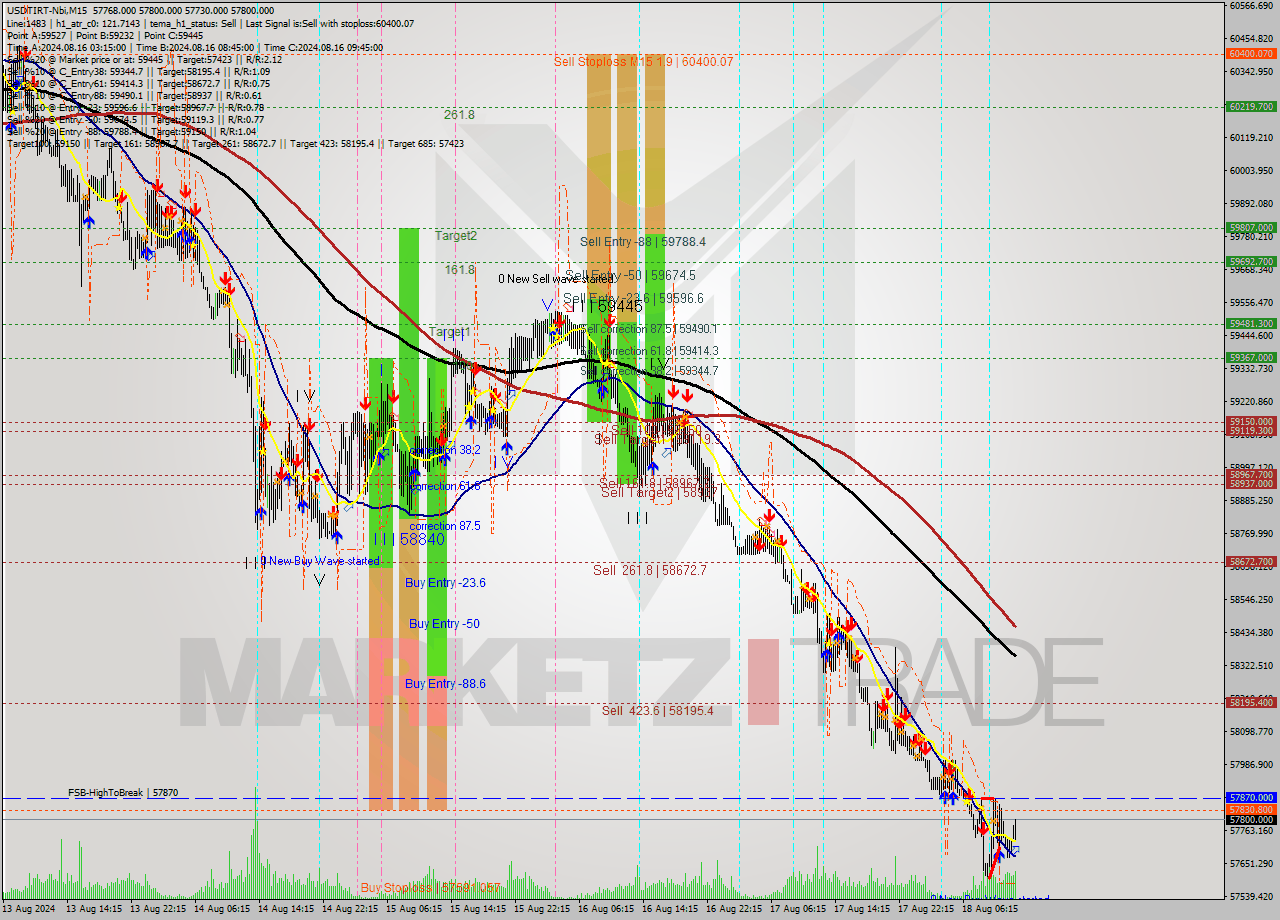The height and width of the screenshot is (920, 1280).
Task: Click the Sell 261.8 | 58672.7 label
Action: [x=650, y=570]
